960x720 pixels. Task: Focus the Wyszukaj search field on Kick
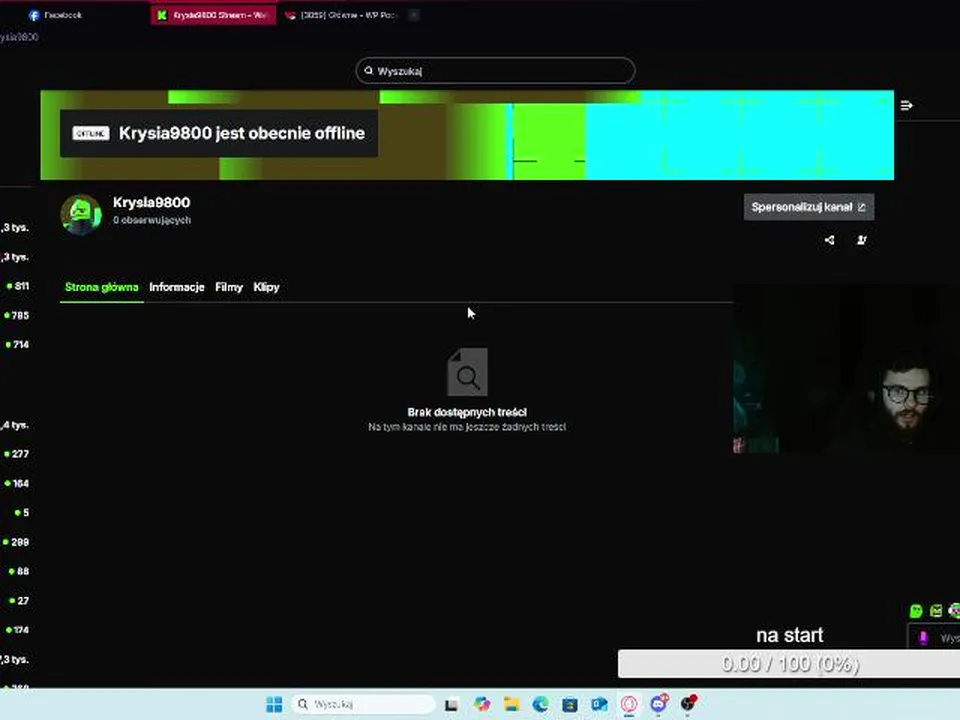495,71
